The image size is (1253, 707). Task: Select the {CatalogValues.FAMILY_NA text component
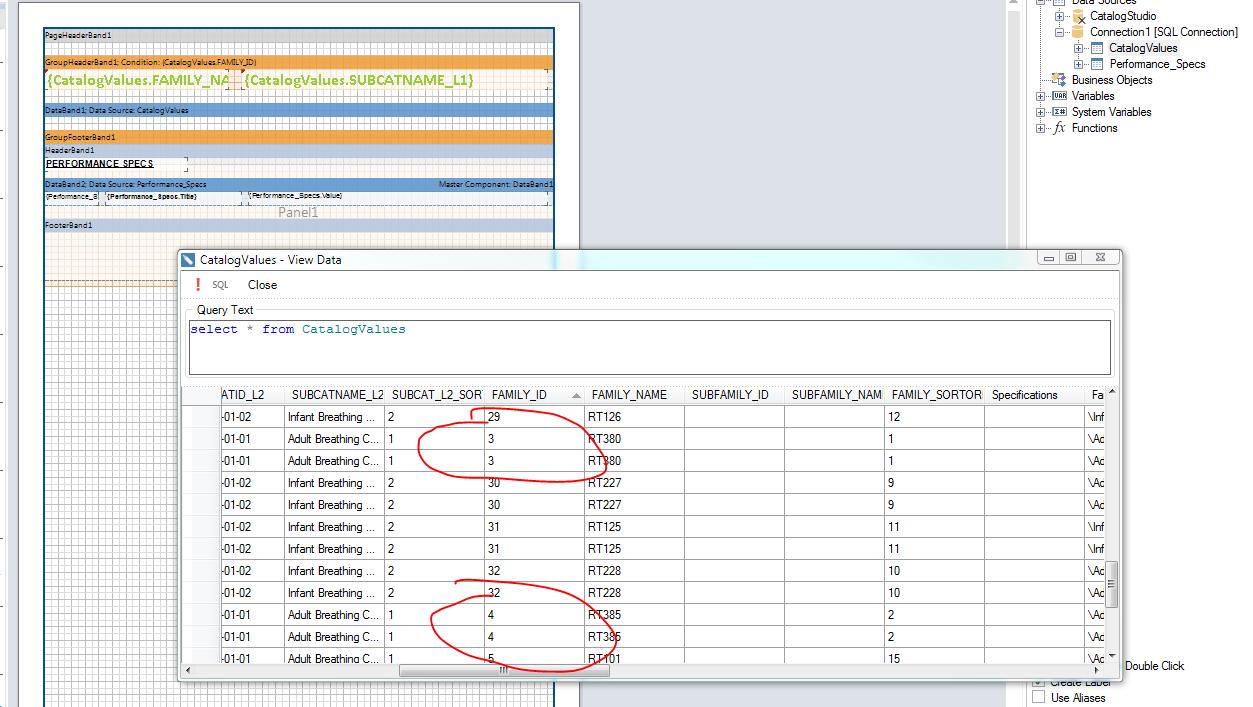[137, 80]
